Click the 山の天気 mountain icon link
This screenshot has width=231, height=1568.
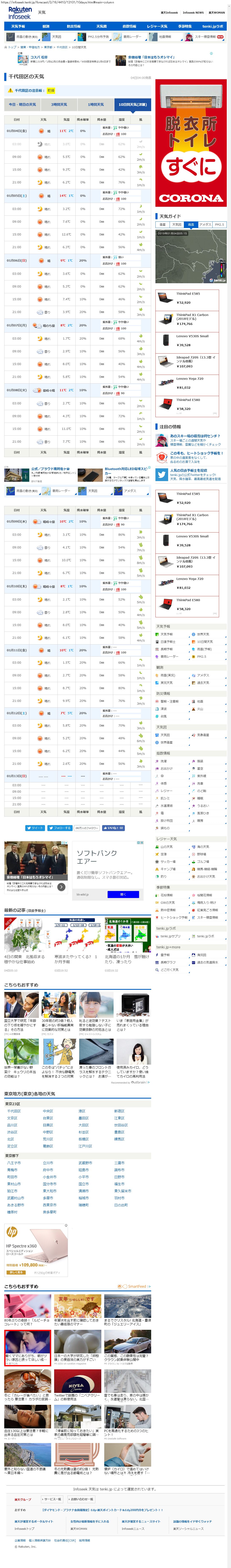click(x=158, y=847)
